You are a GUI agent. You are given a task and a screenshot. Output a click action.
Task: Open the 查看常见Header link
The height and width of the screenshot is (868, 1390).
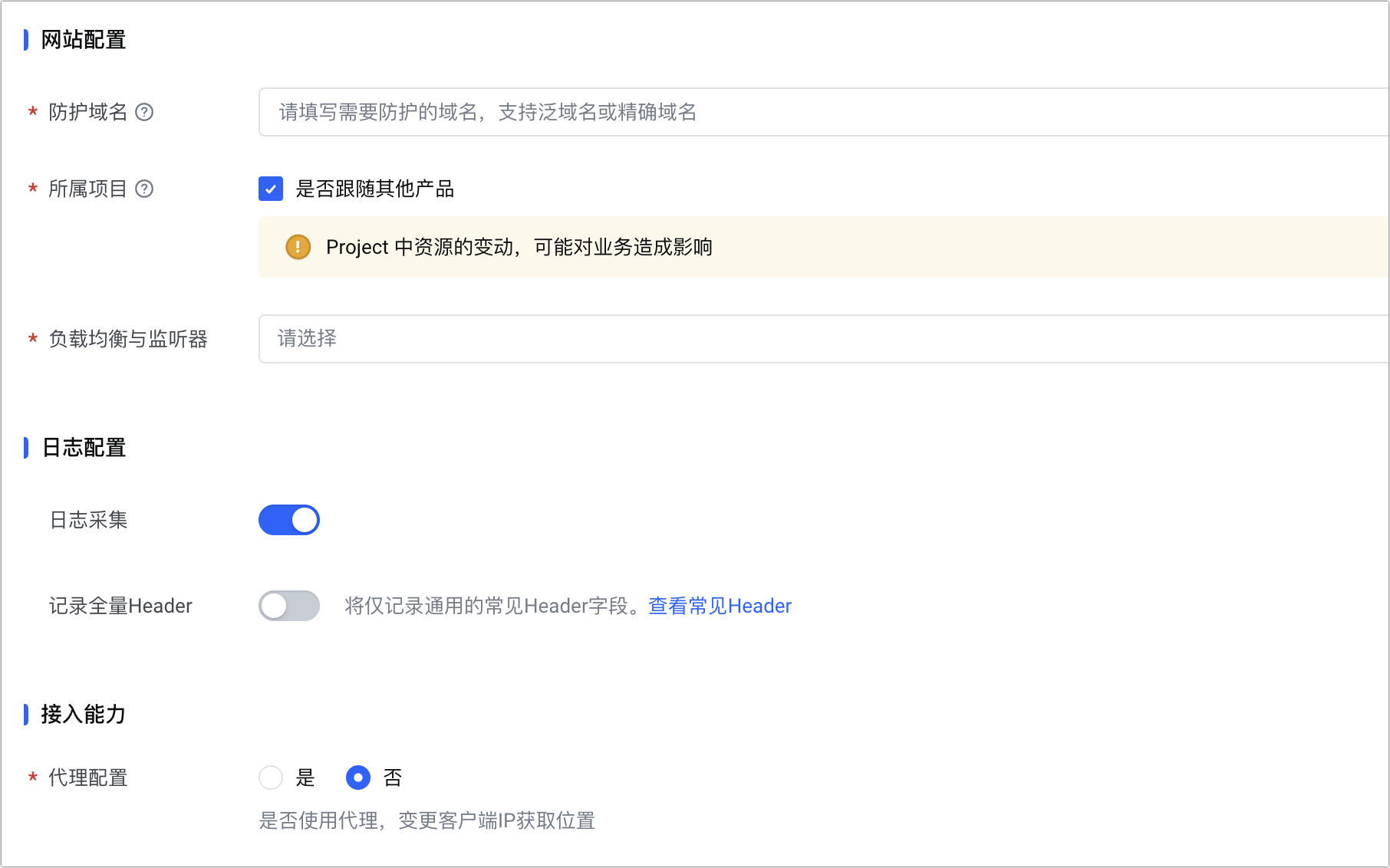tap(720, 606)
